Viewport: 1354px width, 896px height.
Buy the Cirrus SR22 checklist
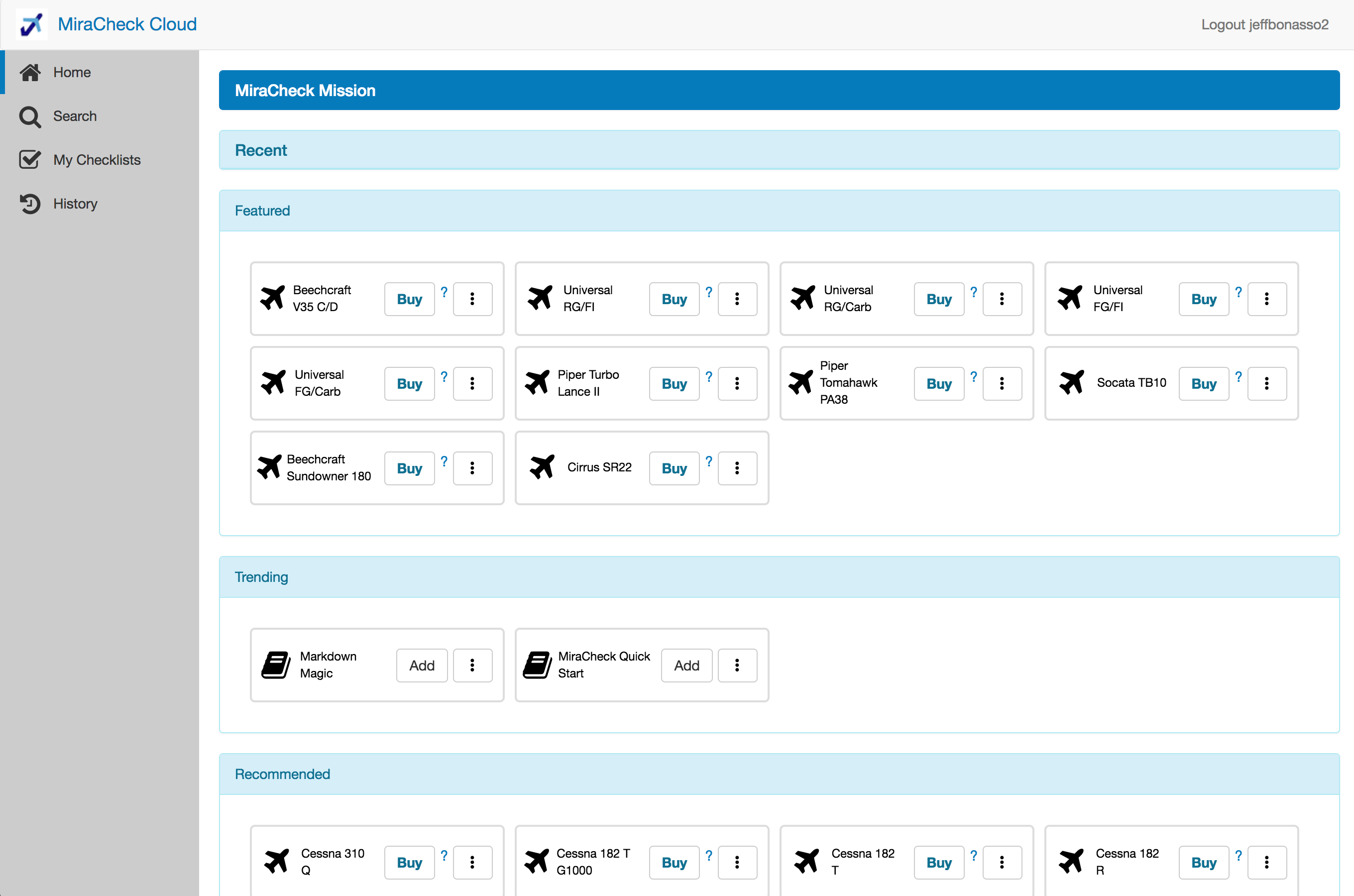674,468
